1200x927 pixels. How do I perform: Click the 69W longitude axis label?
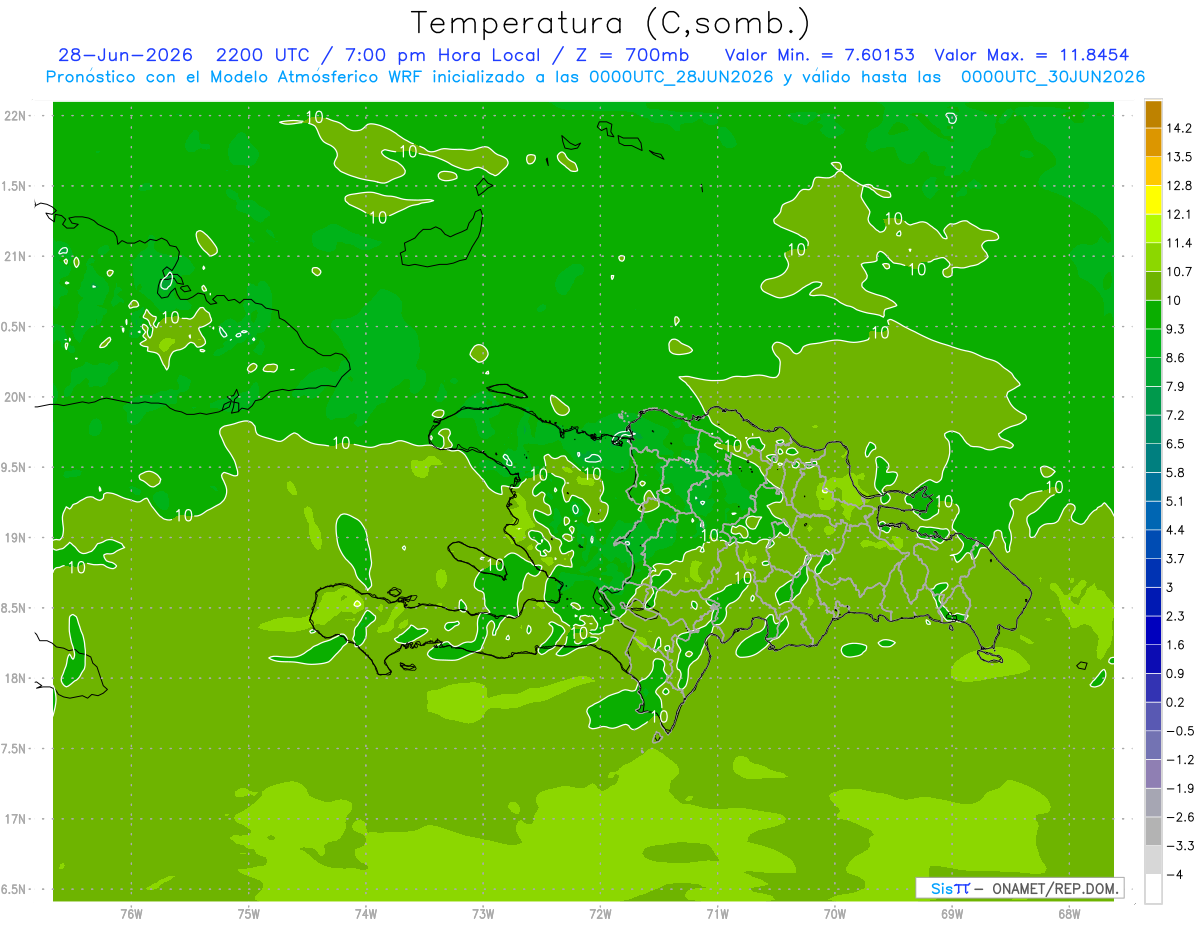click(x=952, y=913)
